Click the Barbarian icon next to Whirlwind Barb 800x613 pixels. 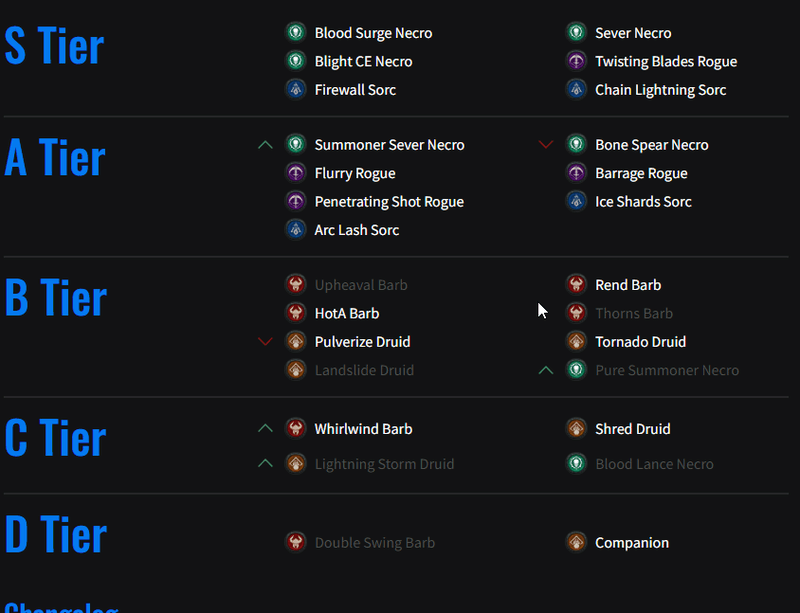295,429
